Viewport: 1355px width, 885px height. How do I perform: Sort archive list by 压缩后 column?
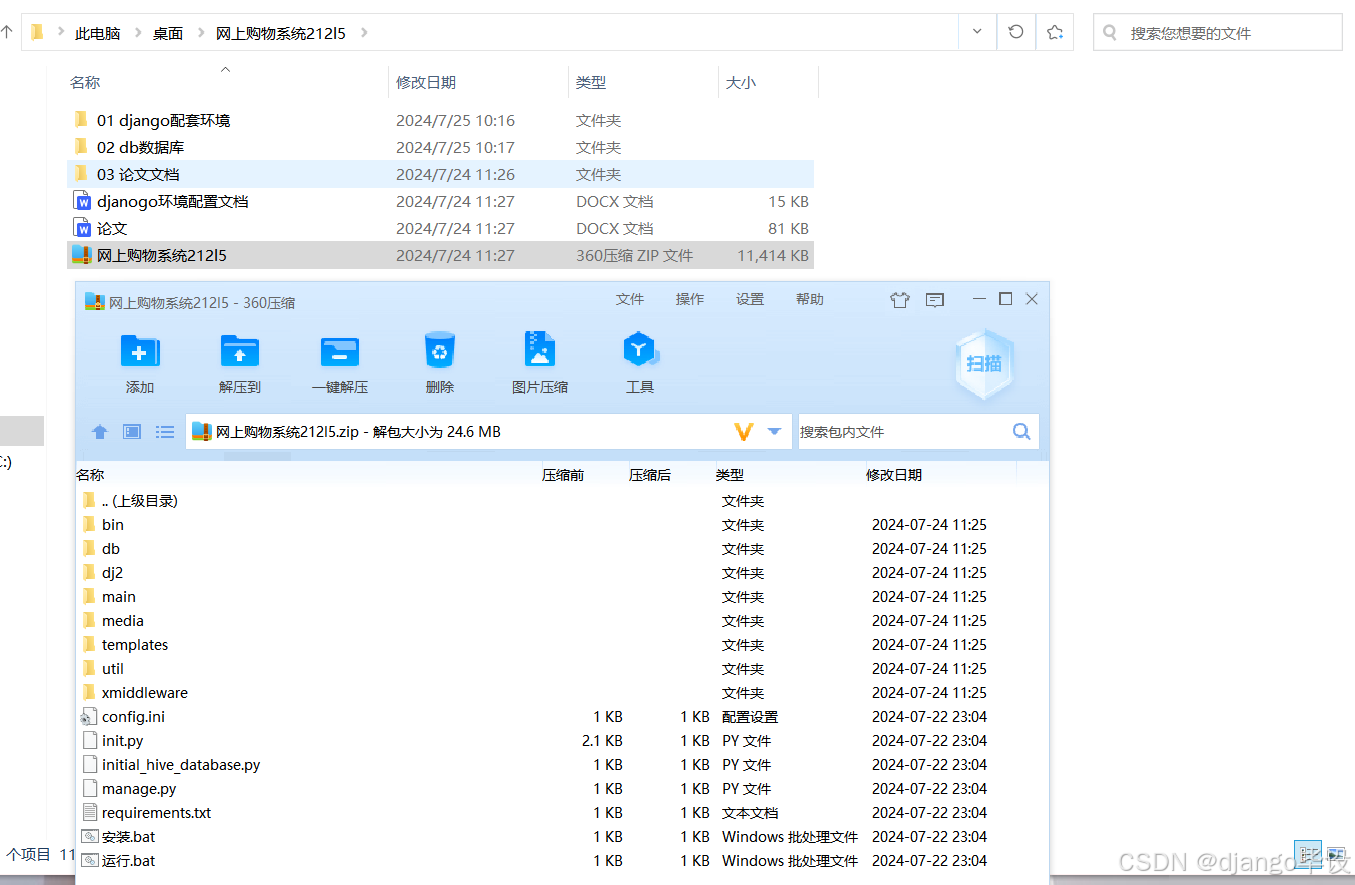[650, 475]
